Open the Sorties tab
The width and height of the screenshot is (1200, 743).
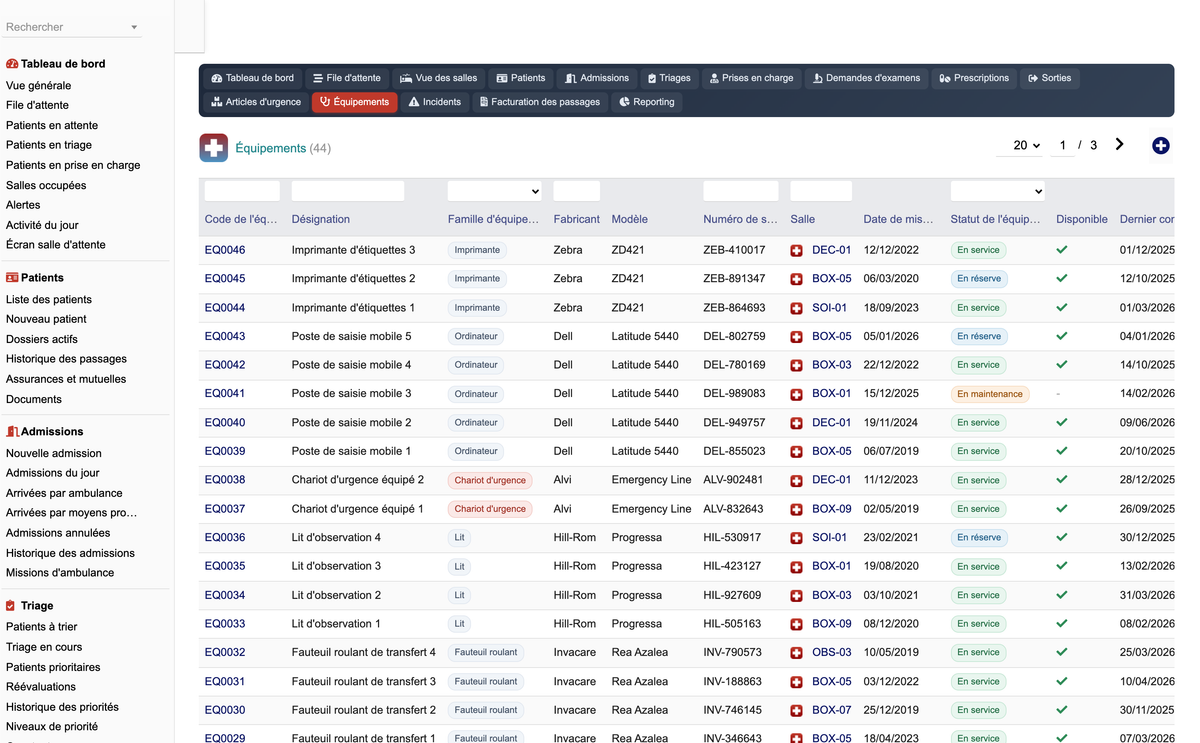pos(1049,78)
